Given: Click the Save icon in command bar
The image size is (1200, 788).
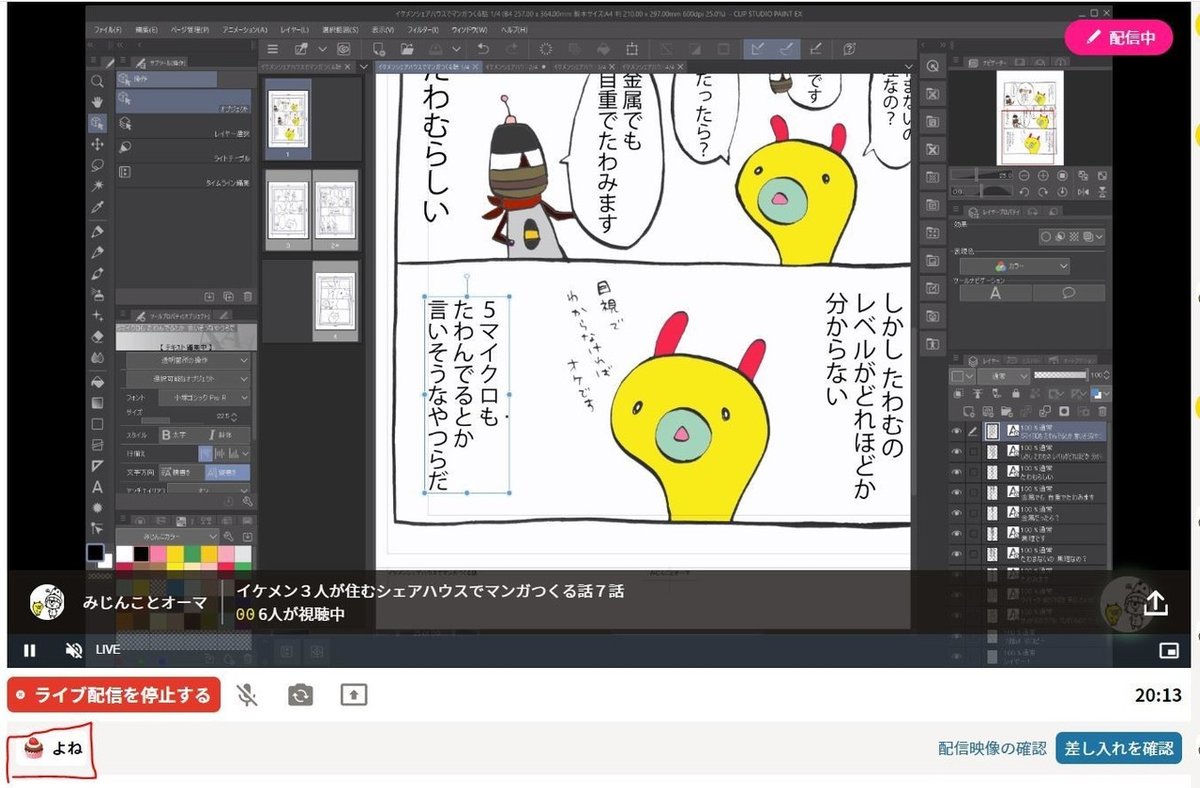Looking at the screenshot, I should tap(435, 48).
